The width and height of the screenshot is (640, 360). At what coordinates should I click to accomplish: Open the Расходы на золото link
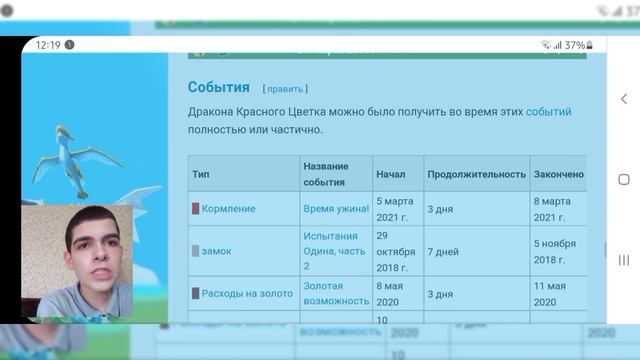[247, 293]
